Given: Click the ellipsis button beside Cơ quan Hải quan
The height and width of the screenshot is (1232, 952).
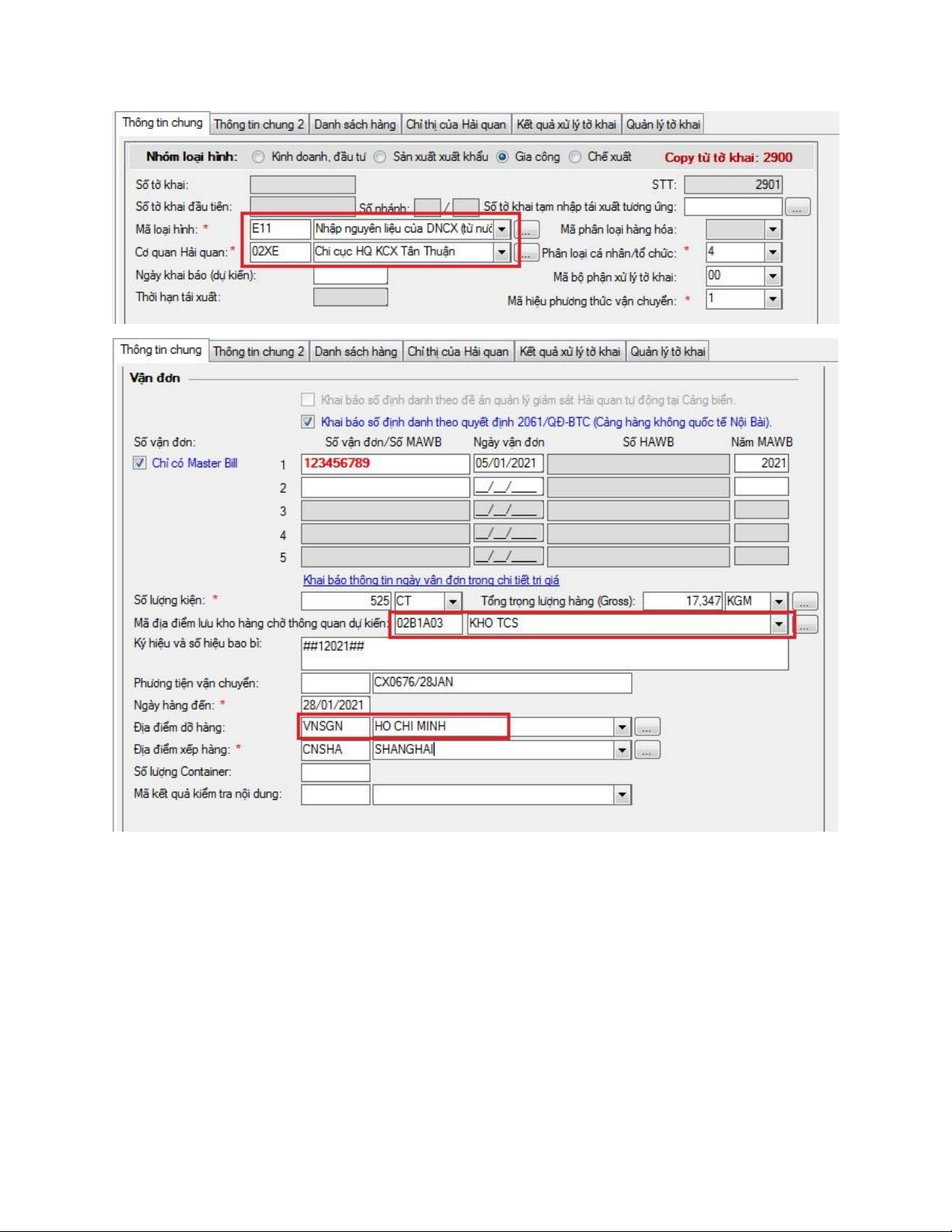Looking at the screenshot, I should [527, 253].
